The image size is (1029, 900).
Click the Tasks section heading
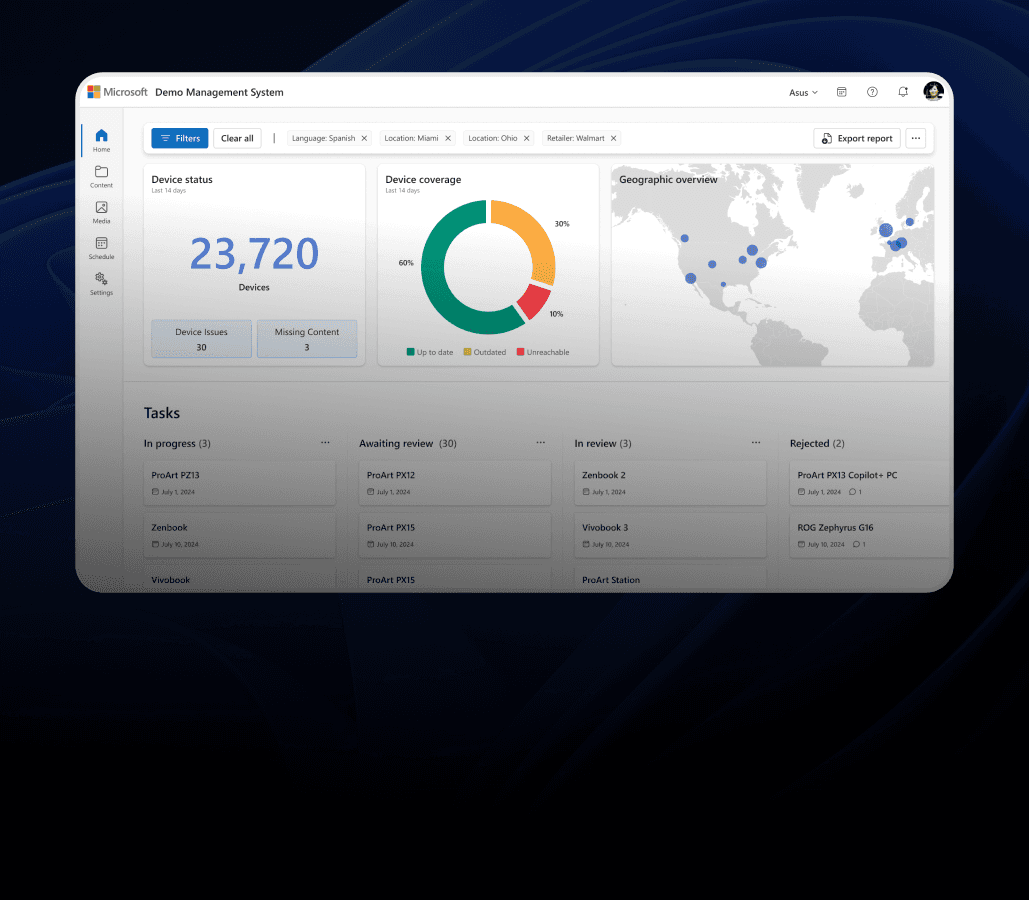point(161,413)
